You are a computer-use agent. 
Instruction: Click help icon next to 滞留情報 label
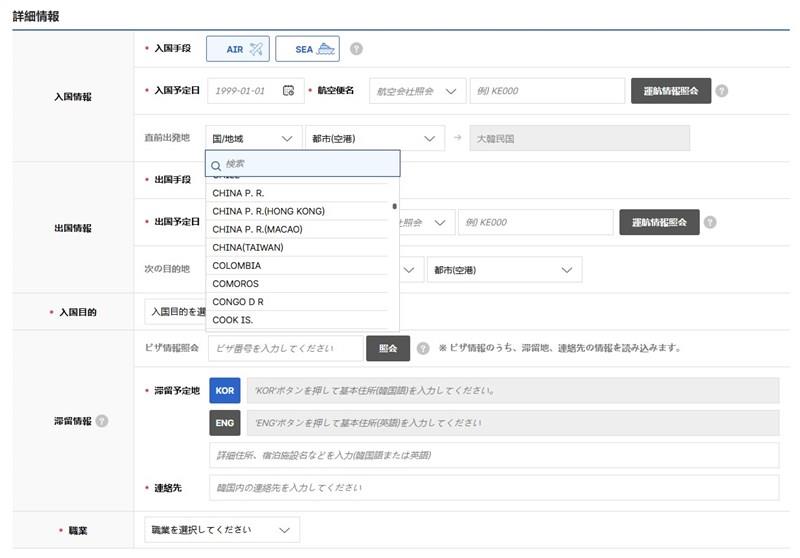pos(101,421)
